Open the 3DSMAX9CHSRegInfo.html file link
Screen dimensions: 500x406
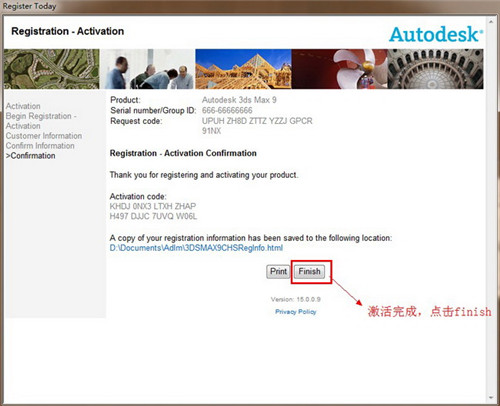[x=196, y=248]
